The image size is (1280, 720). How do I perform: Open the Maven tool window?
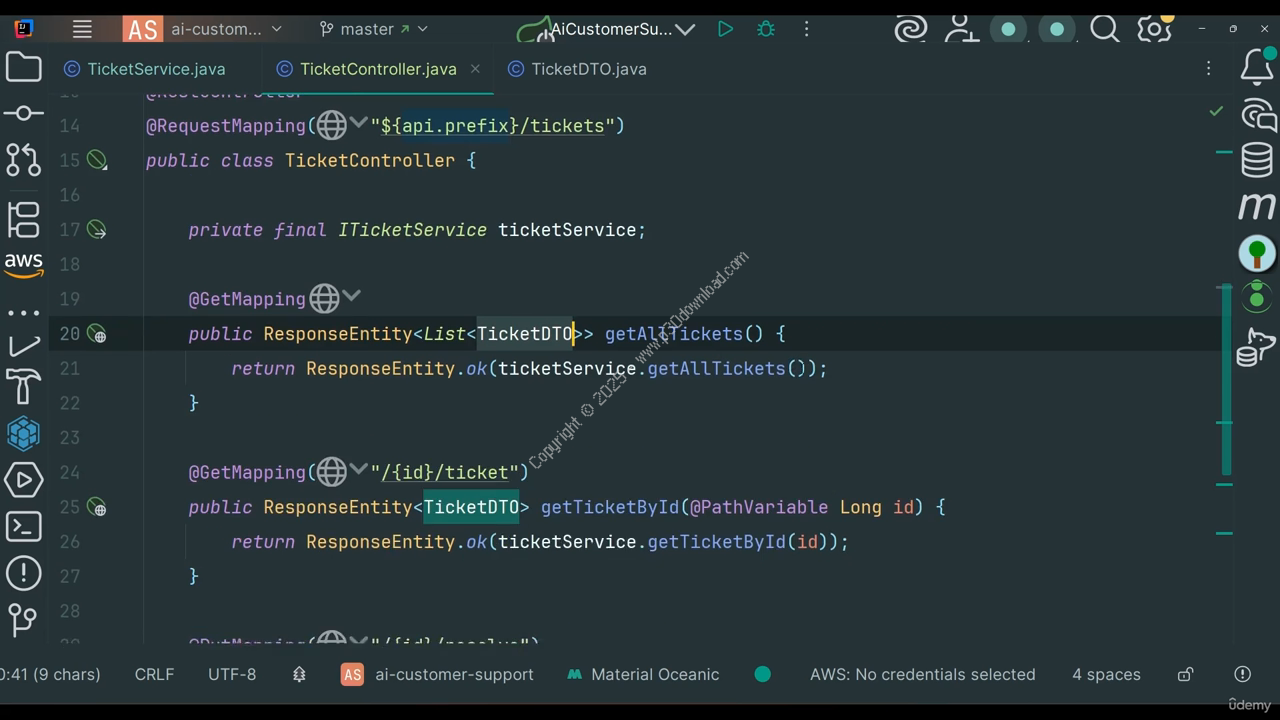[1257, 206]
